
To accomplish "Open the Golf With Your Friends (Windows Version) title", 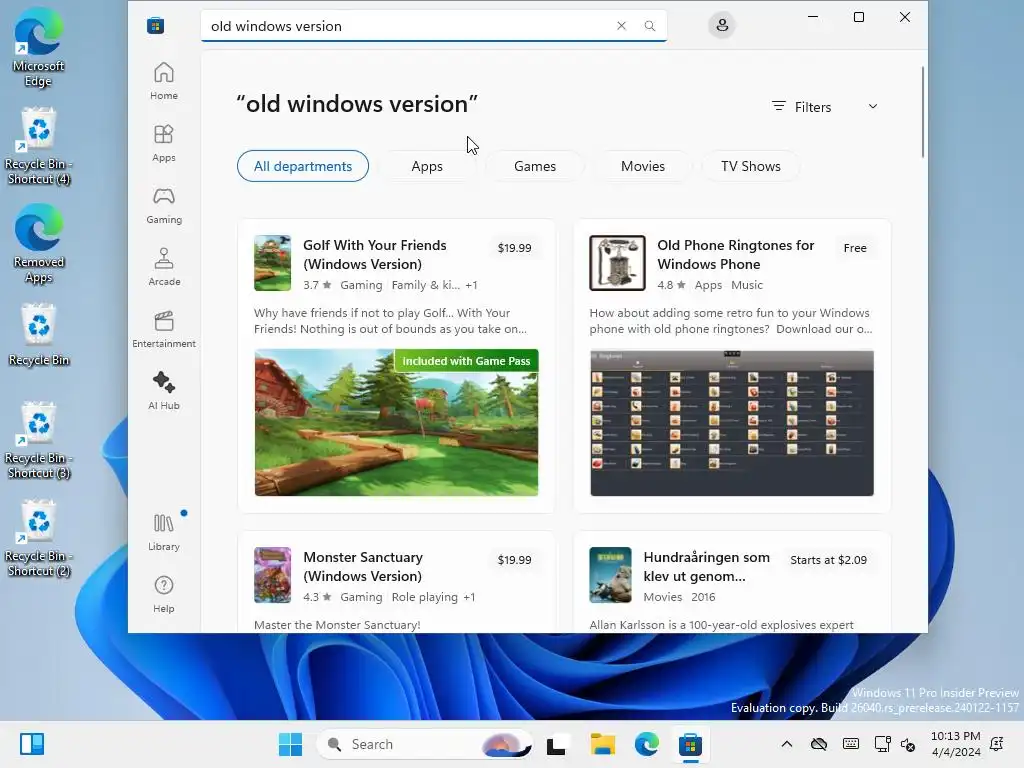I will click(375, 254).
